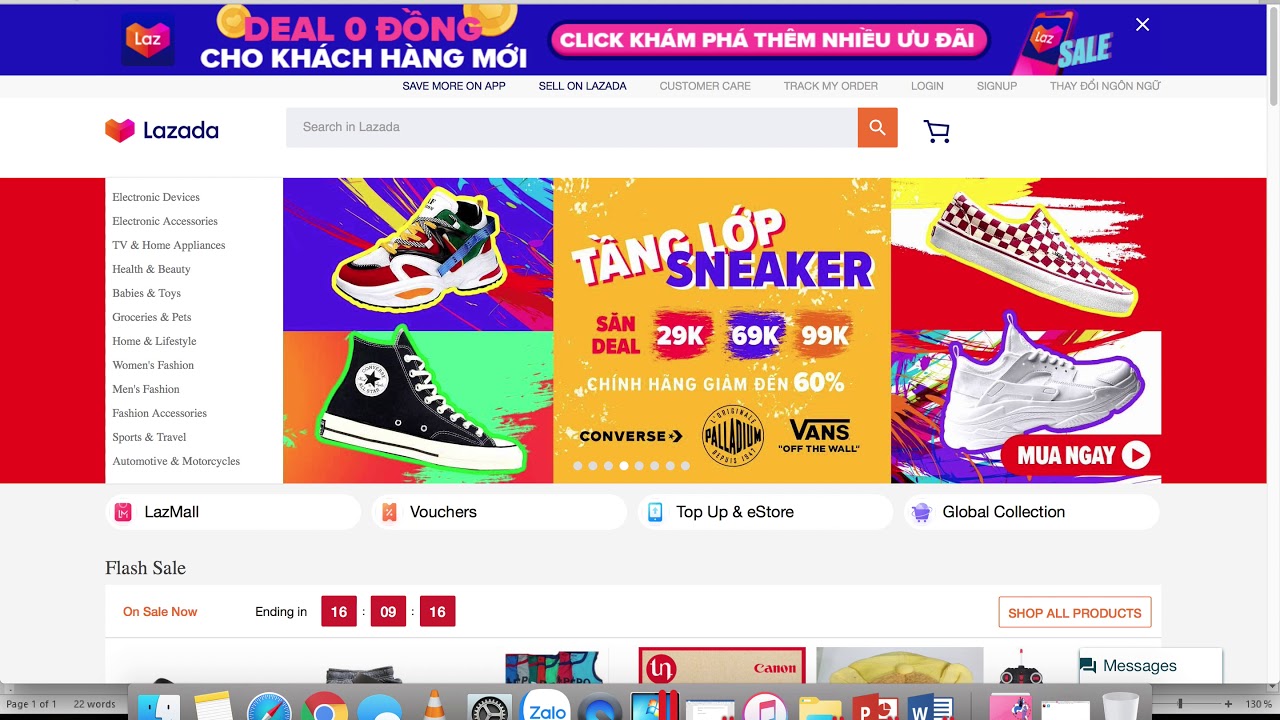Viewport: 1280px width, 720px height.
Task: Click the LOGIN link
Action: [927, 86]
